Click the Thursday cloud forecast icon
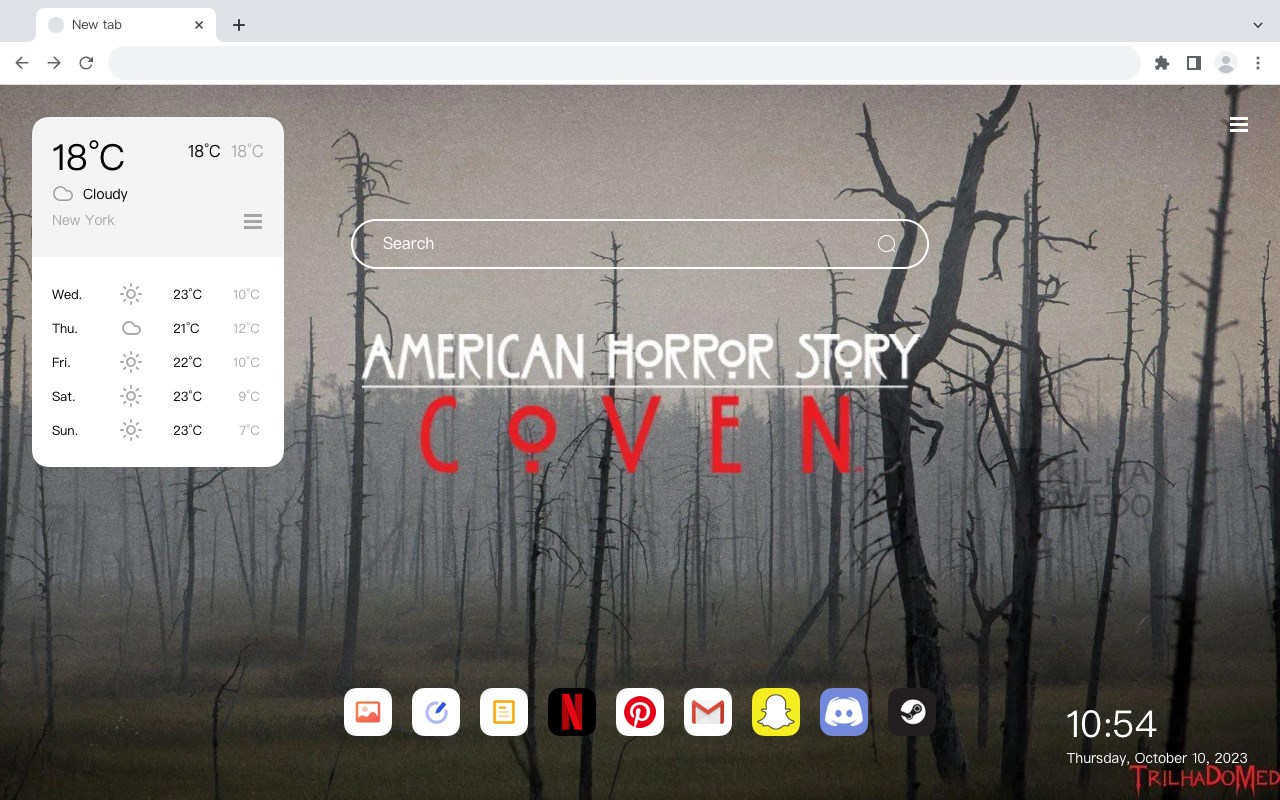 tap(131, 328)
